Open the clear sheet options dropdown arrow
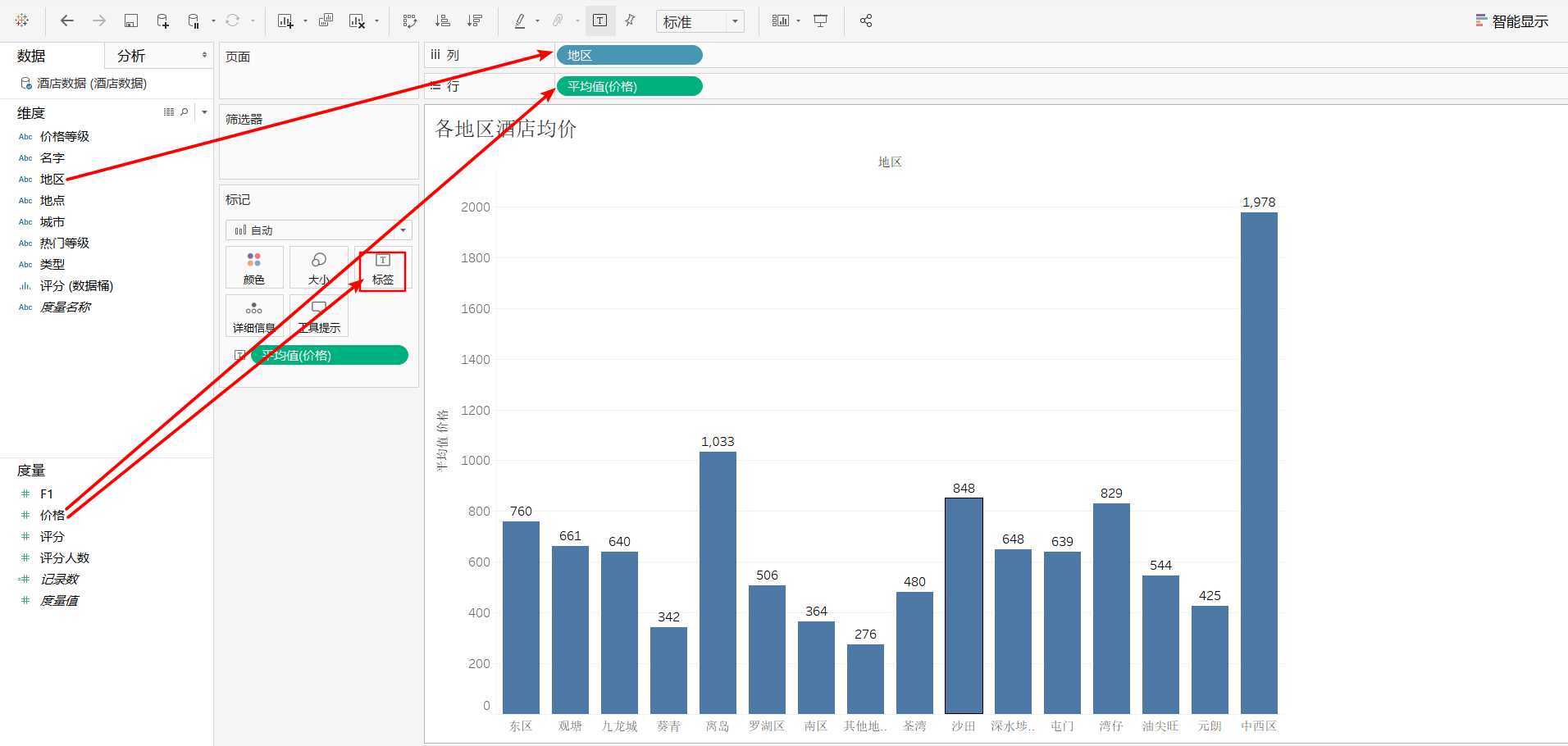1568x746 pixels. [x=376, y=21]
